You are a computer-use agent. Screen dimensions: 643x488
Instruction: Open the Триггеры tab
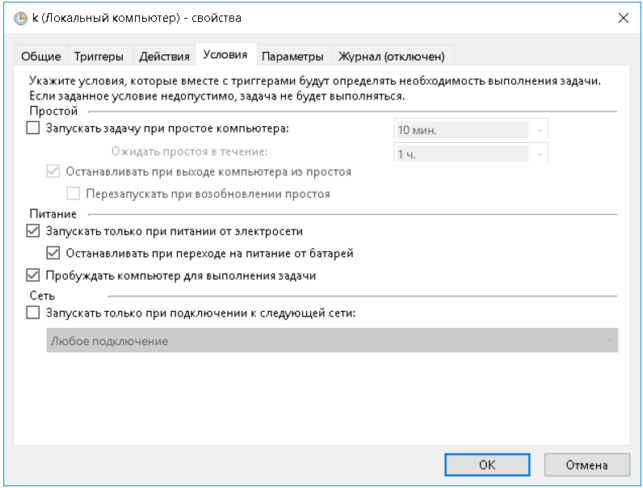(x=99, y=56)
